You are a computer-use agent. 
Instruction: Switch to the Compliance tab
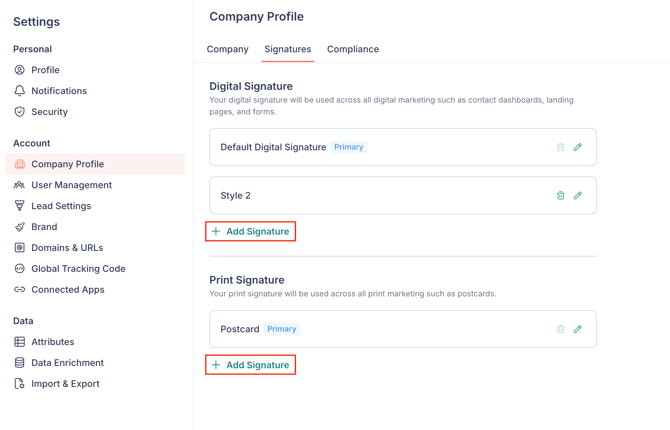pyautogui.click(x=353, y=49)
